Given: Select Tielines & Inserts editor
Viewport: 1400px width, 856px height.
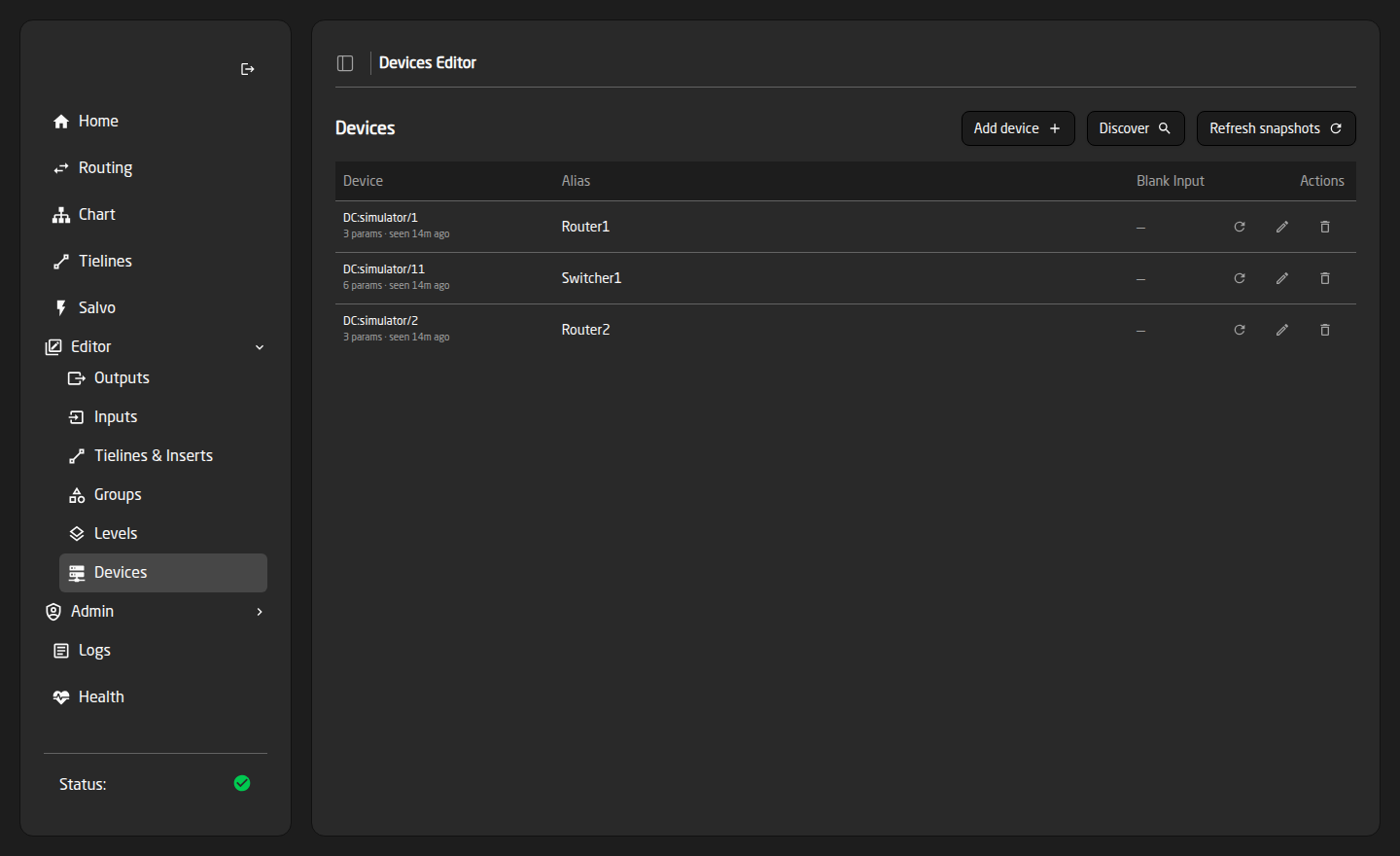Looking at the screenshot, I should [x=163, y=456].
